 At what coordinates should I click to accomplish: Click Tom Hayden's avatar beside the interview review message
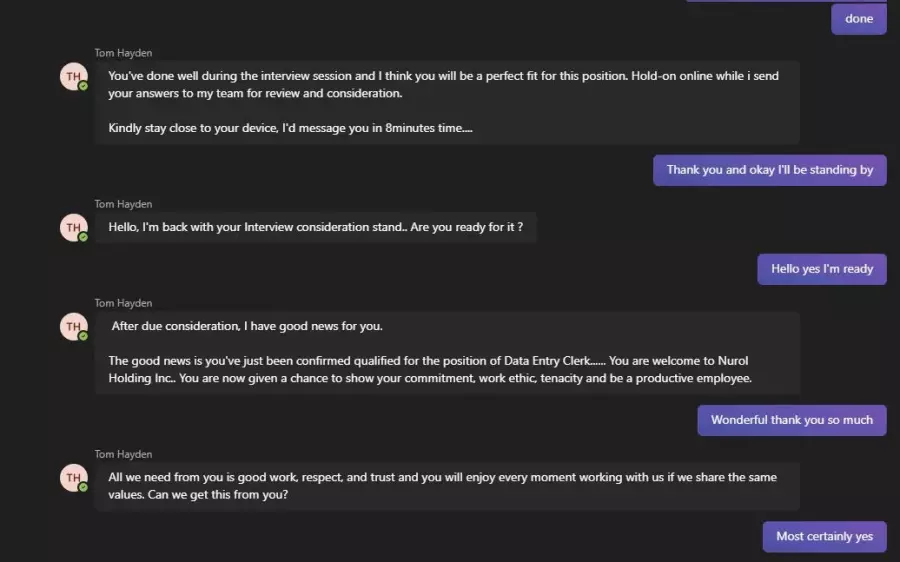coord(74,76)
